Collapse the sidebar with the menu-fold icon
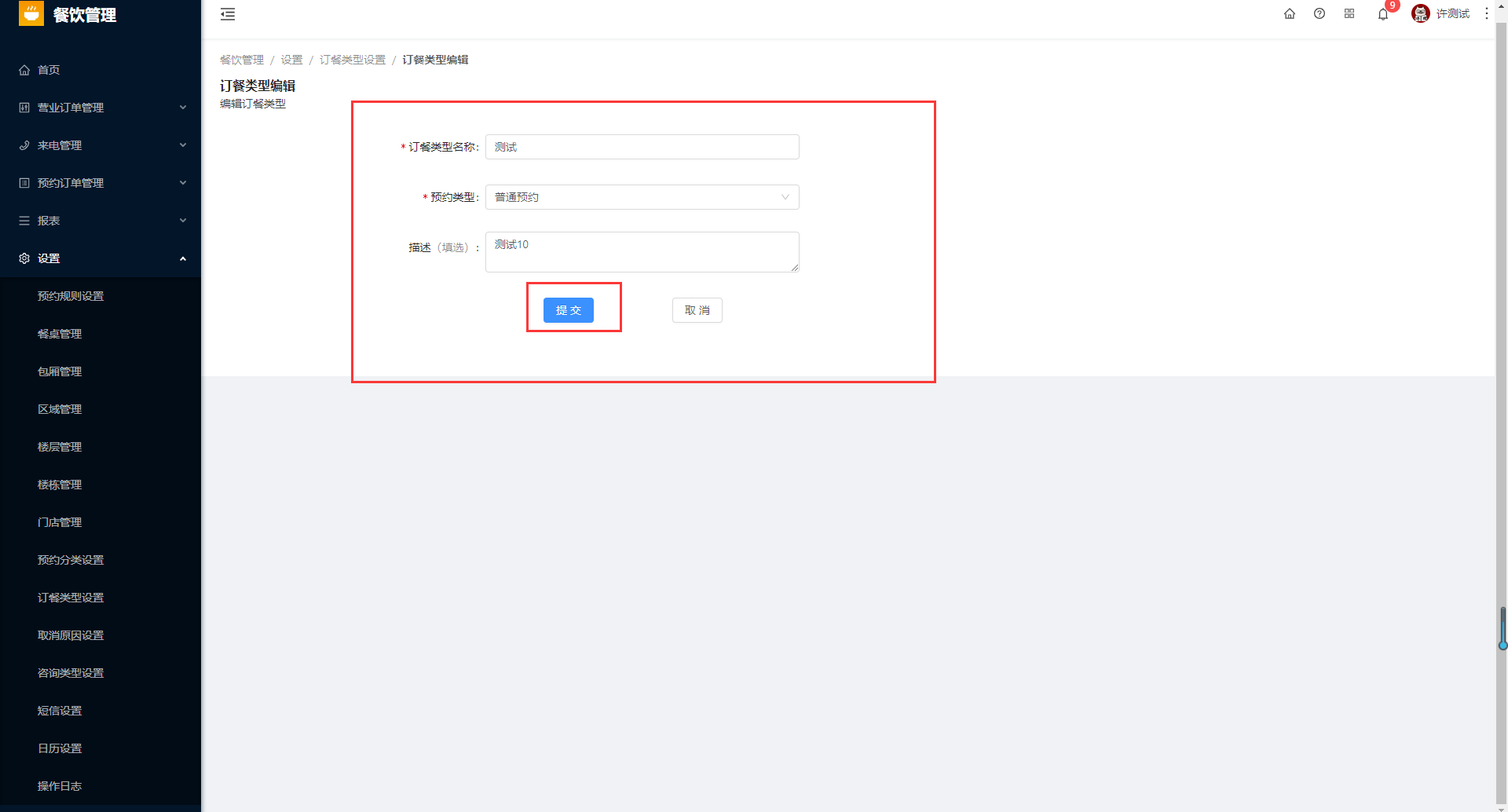The image size is (1508, 812). (228, 14)
